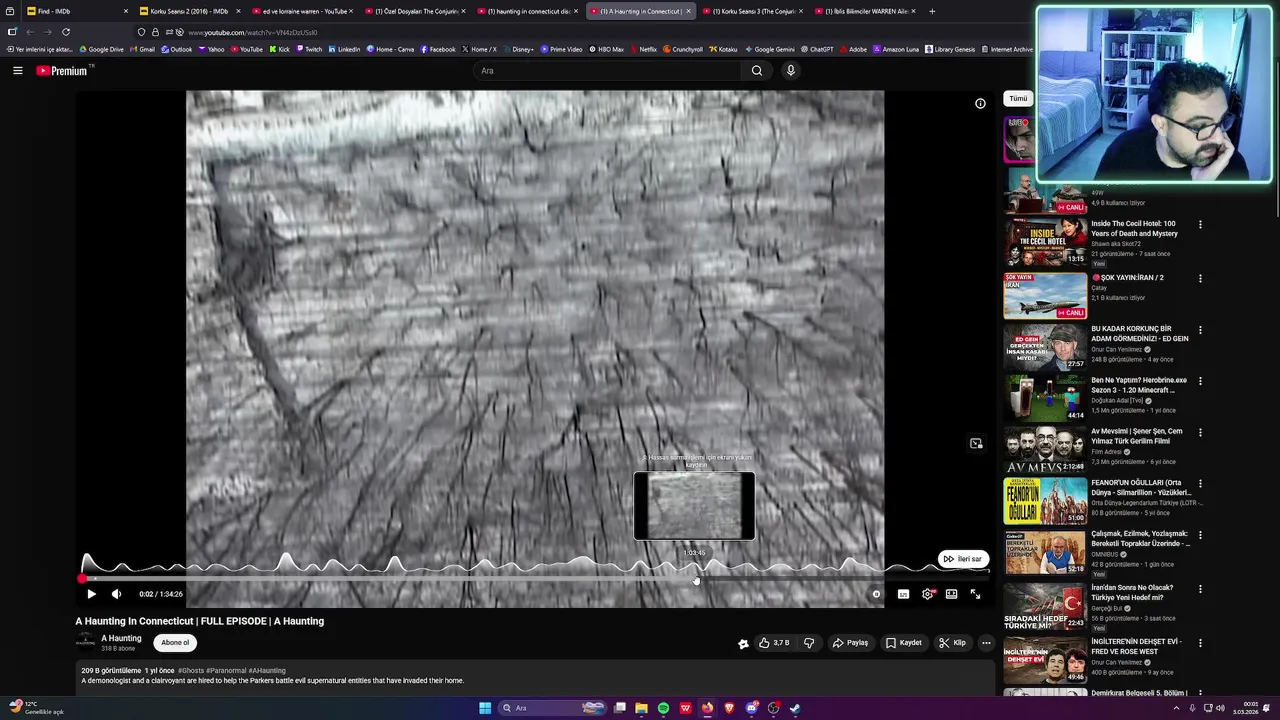Image resolution: width=1280 pixels, height=720 pixels.
Task: Click the YouTube voice search microphone
Action: click(790, 70)
